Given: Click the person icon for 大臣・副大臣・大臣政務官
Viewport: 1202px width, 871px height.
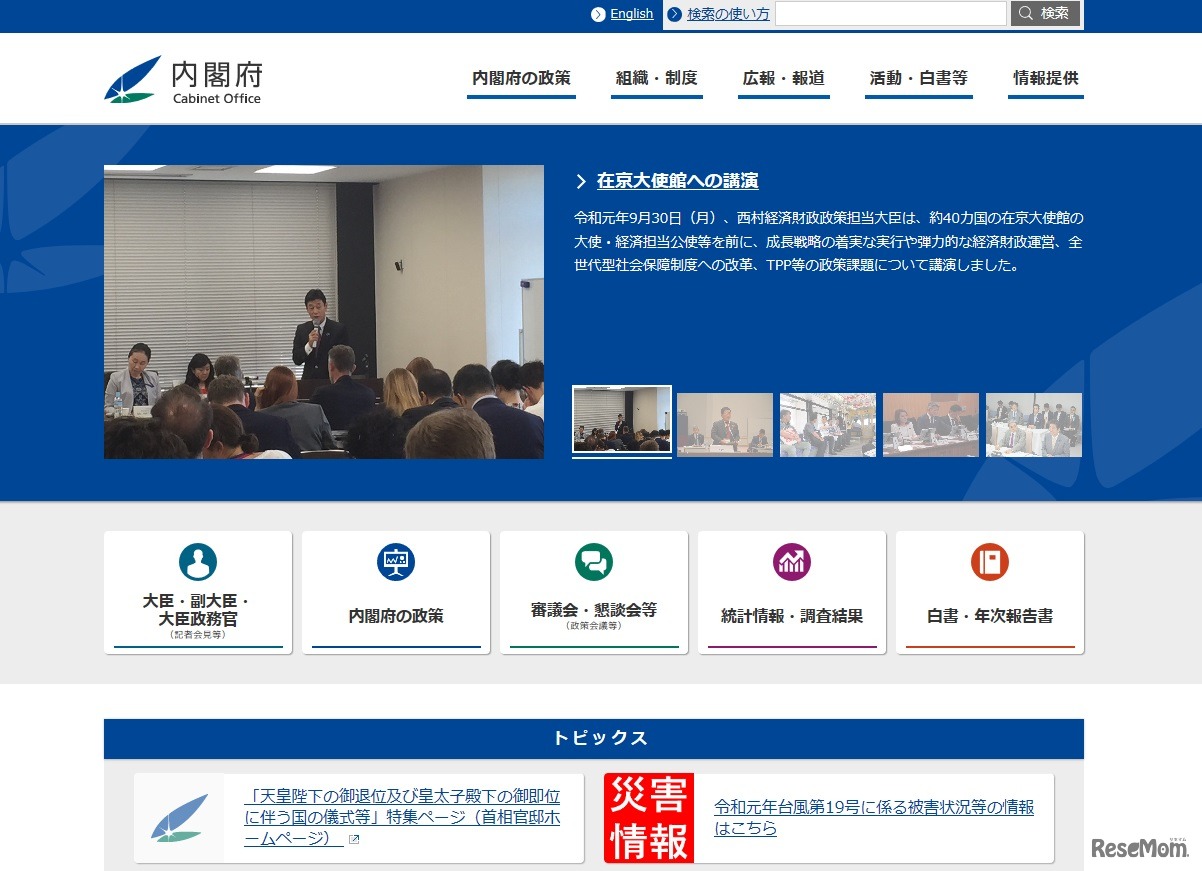Looking at the screenshot, I should click(x=198, y=562).
